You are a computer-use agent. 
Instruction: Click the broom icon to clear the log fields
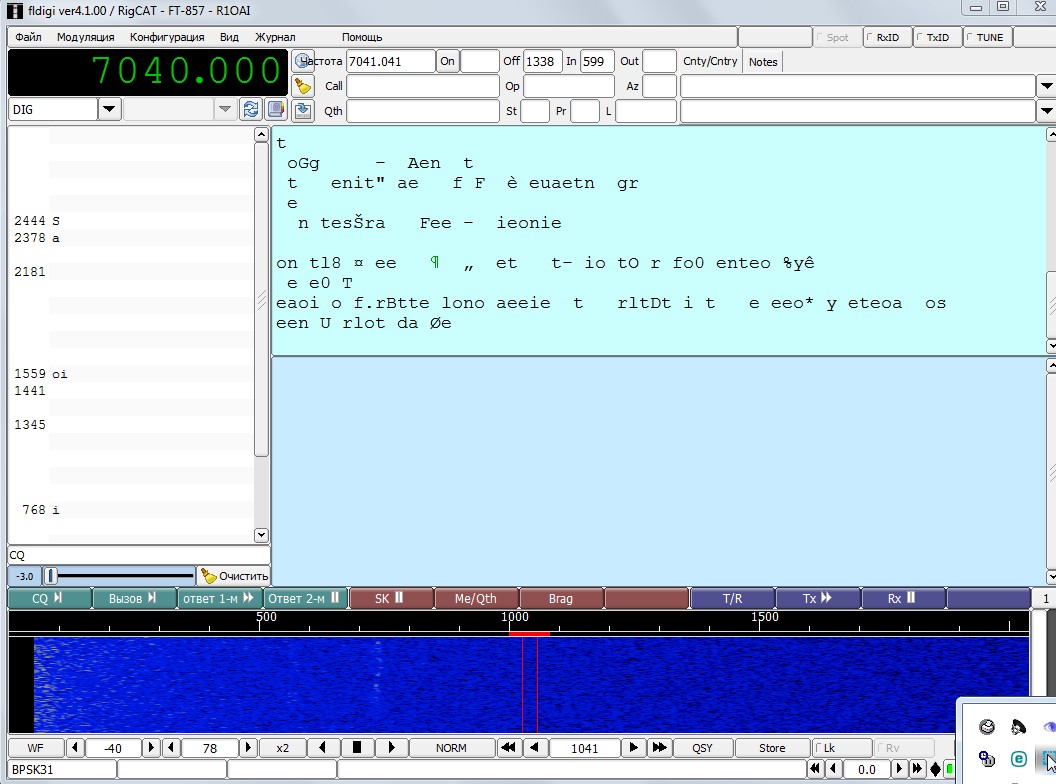[x=303, y=86]
